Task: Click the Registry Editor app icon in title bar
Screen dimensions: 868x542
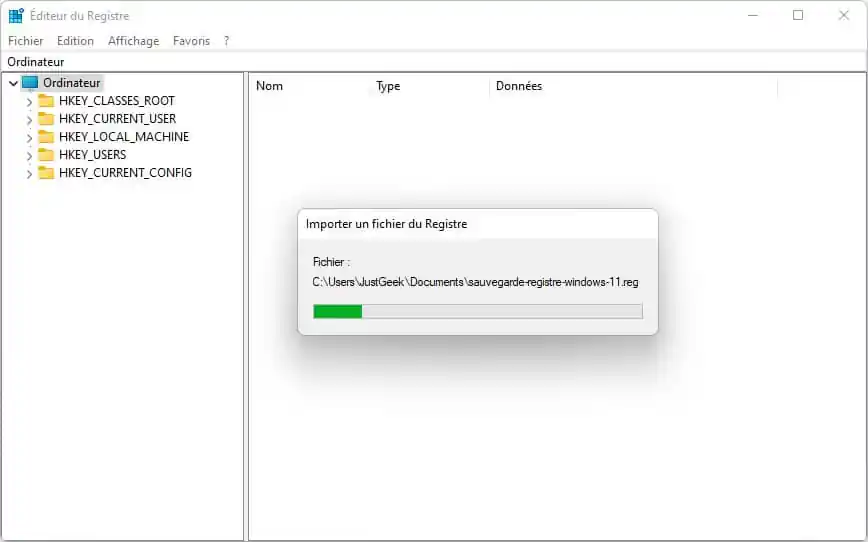Action: pos(16,16)
